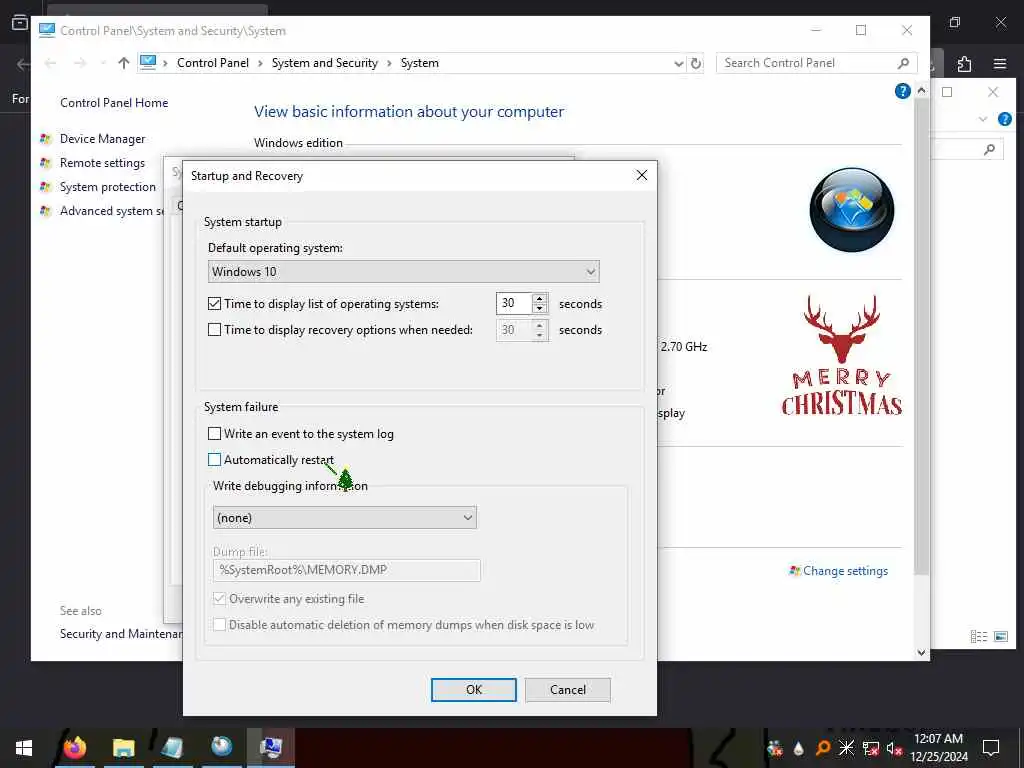Viewport: 1024px width, 768px height.
Task: Go to Control Panel Home
Action: click(x=114, y=103)
